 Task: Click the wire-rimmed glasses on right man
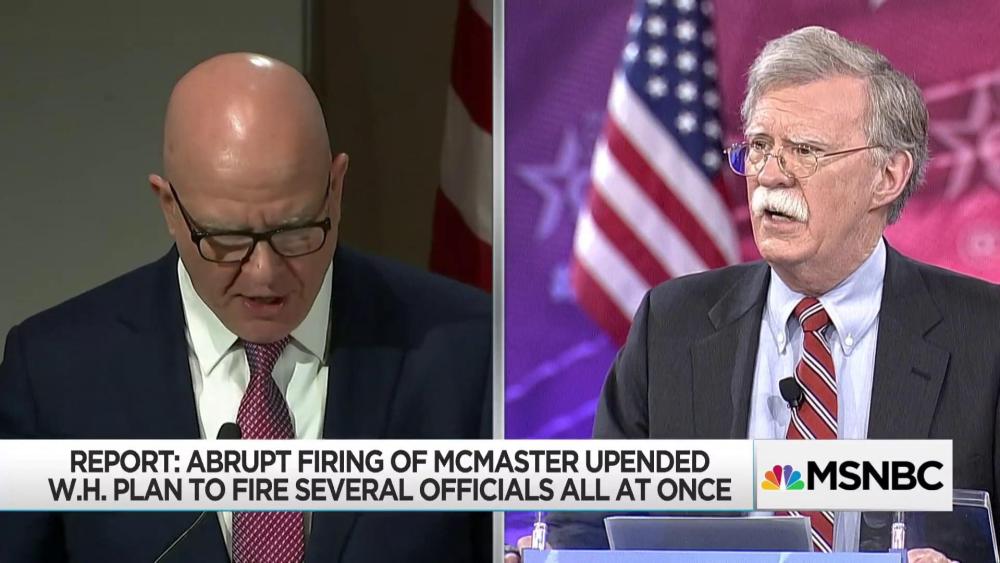point(797,157)
